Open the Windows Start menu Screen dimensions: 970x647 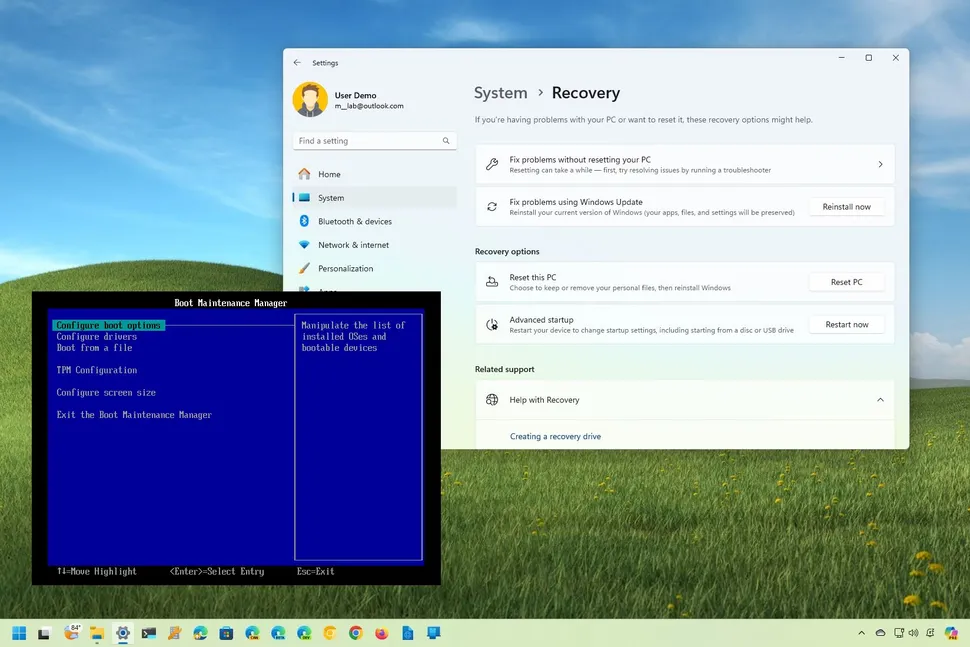click(19, 633)
